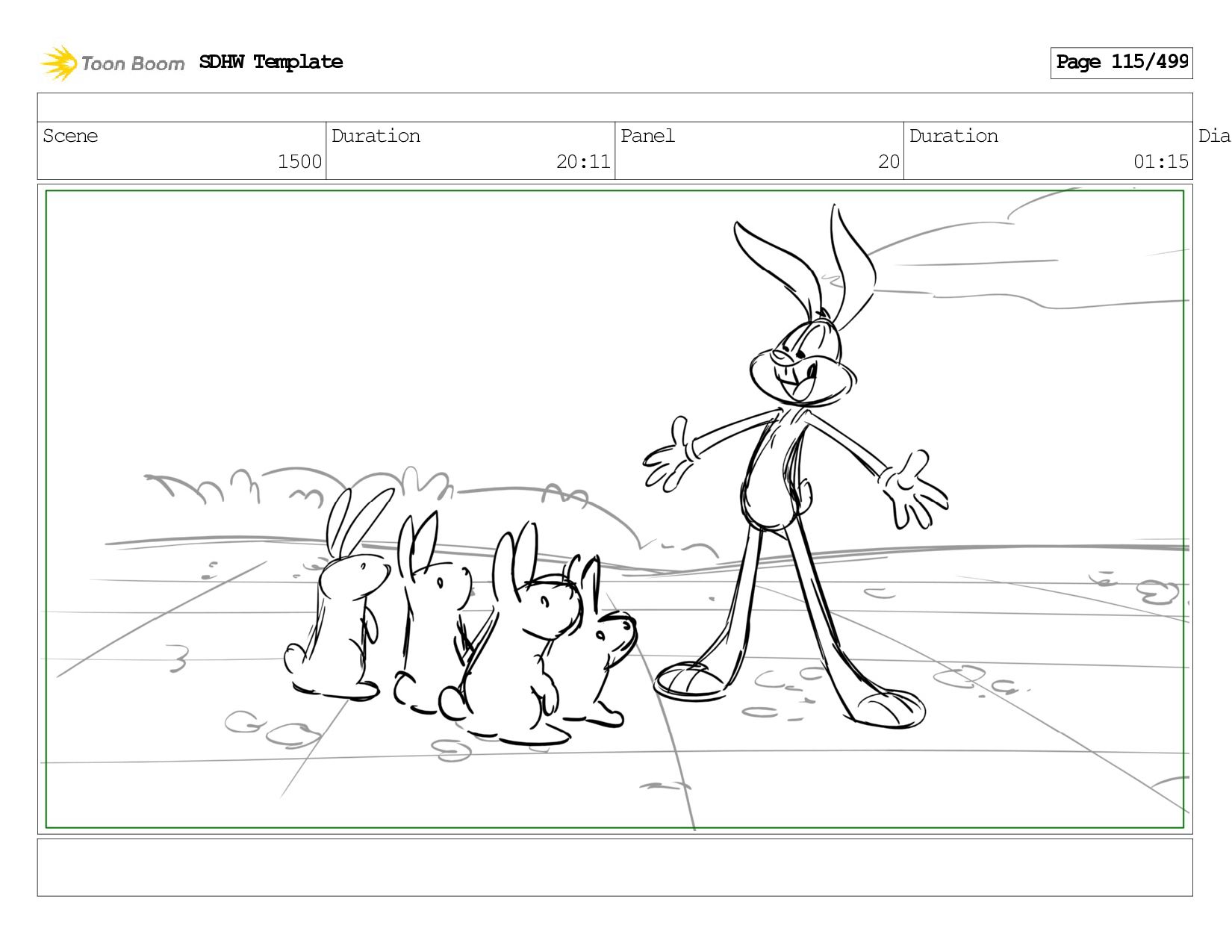The height and width of the screenshot is (952, 1232).
Task: Click the empty notes field below the panel
Action: [615, 868]
